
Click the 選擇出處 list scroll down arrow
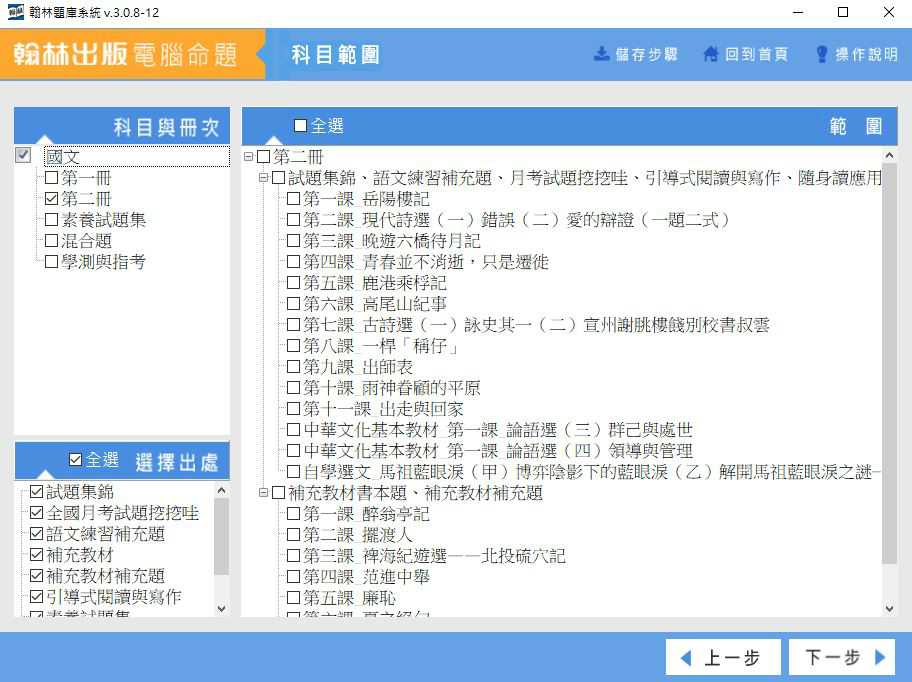click(221, 609)
